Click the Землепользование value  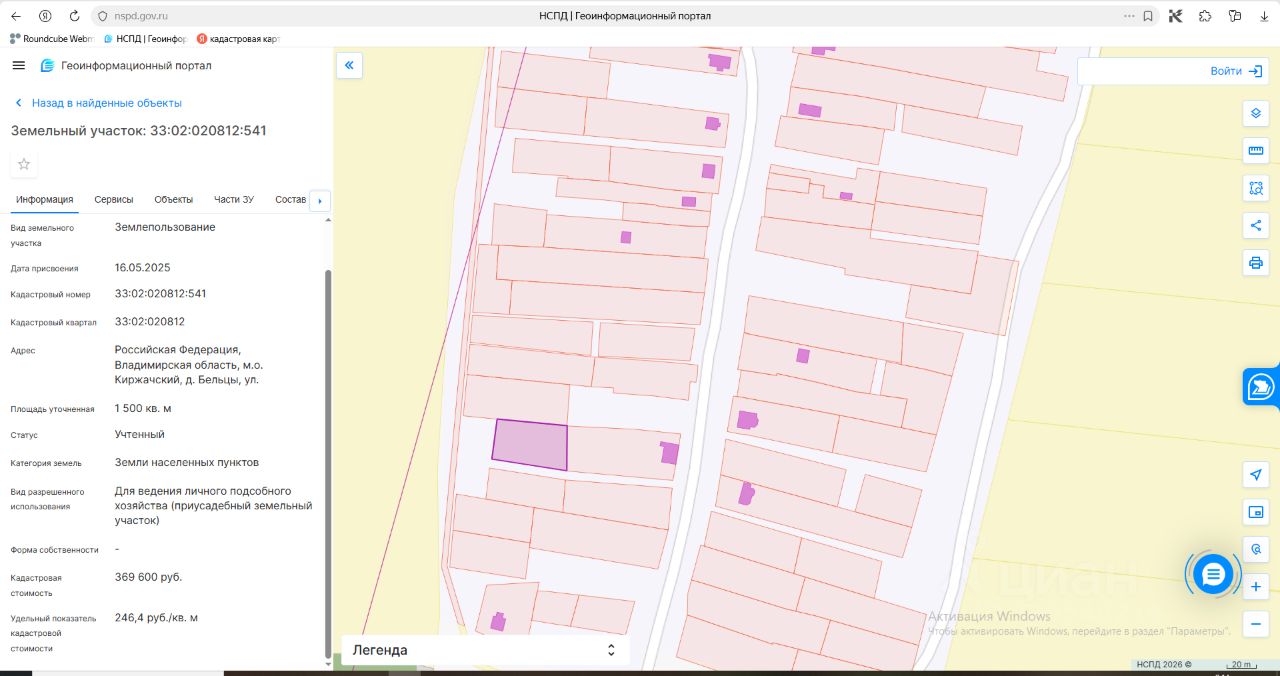pos(165,227)
